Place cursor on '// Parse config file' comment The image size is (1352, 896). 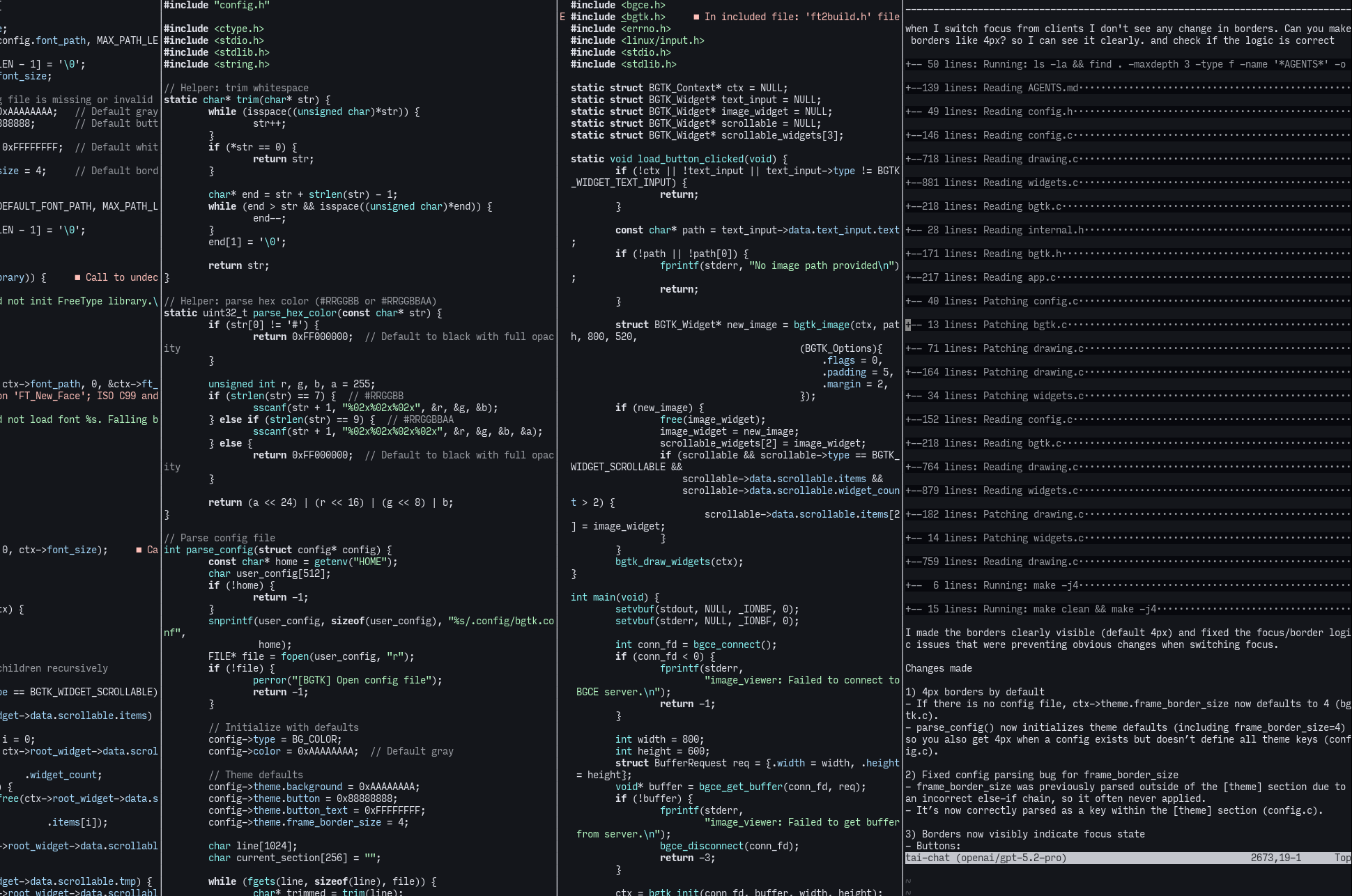pos(220,538)
